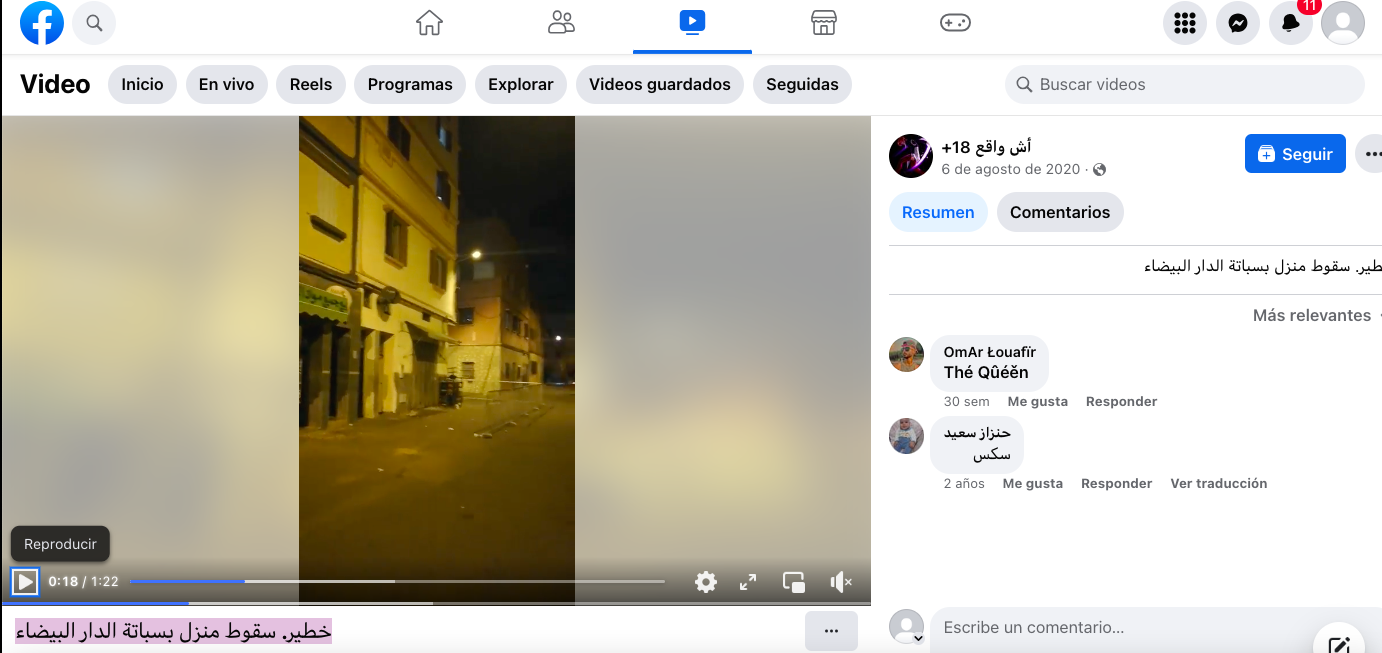The height and width of the screenshot is (653, 1382).
Task: Open Facebook search magnifier
Action: [x=94, y=23]
